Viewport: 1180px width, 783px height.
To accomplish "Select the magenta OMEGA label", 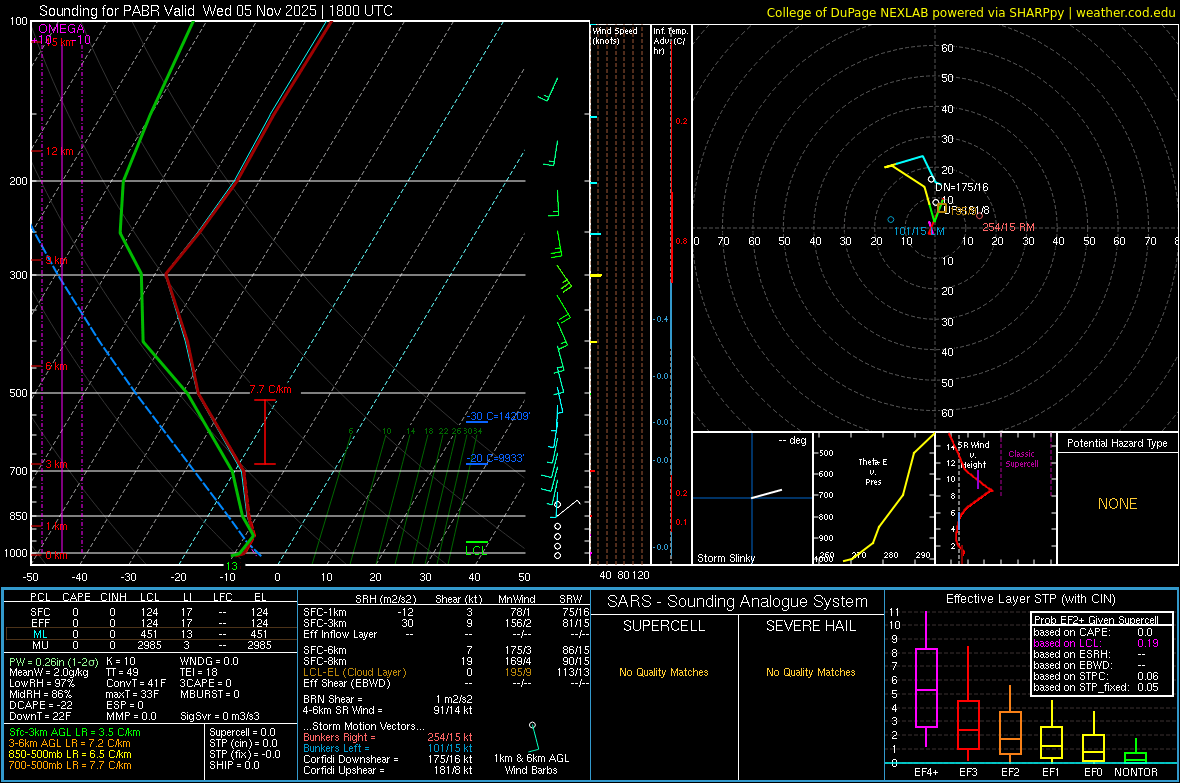I will [62, 29].
